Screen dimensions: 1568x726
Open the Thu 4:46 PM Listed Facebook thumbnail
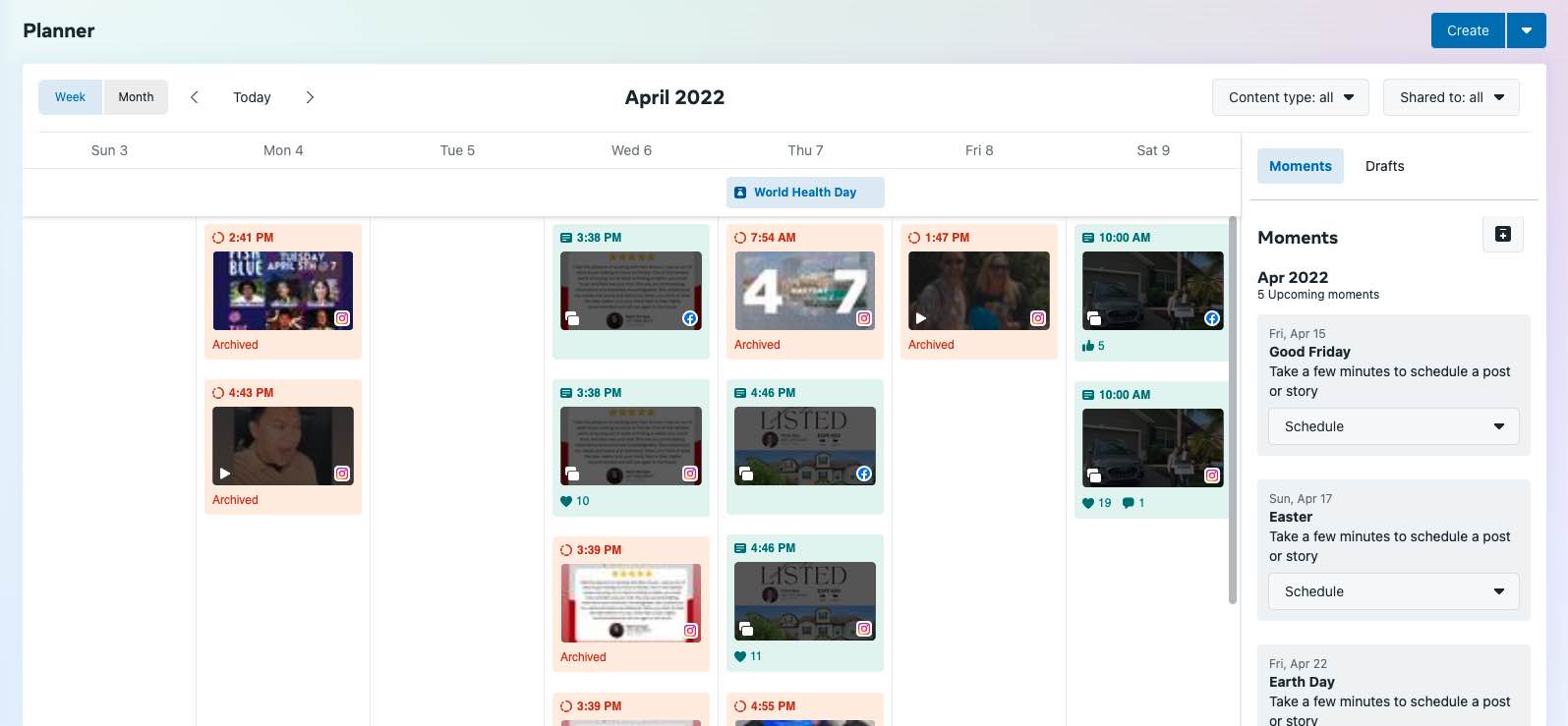pos(804,445)
